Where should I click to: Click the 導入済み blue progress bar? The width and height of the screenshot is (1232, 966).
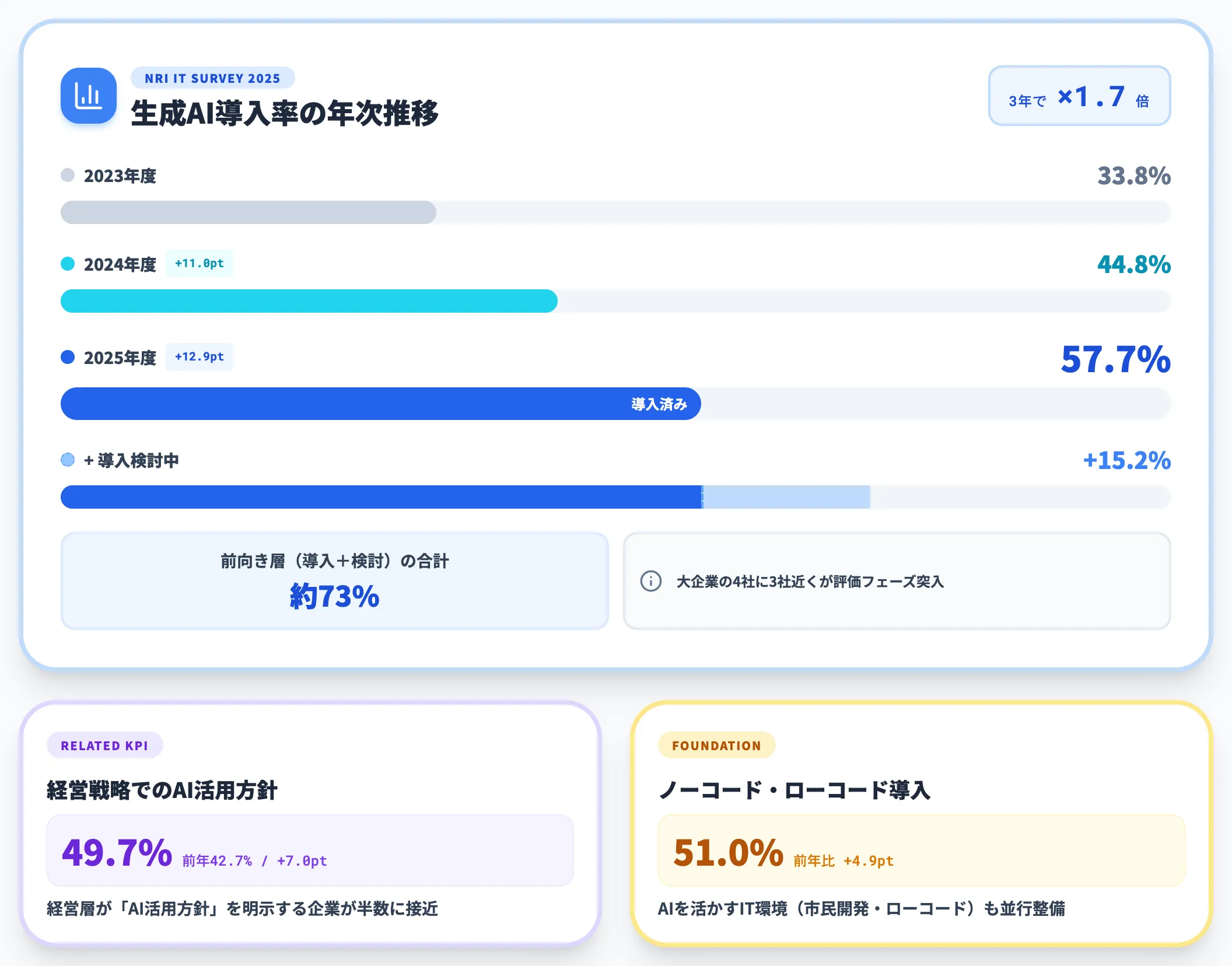click(381, 404)
